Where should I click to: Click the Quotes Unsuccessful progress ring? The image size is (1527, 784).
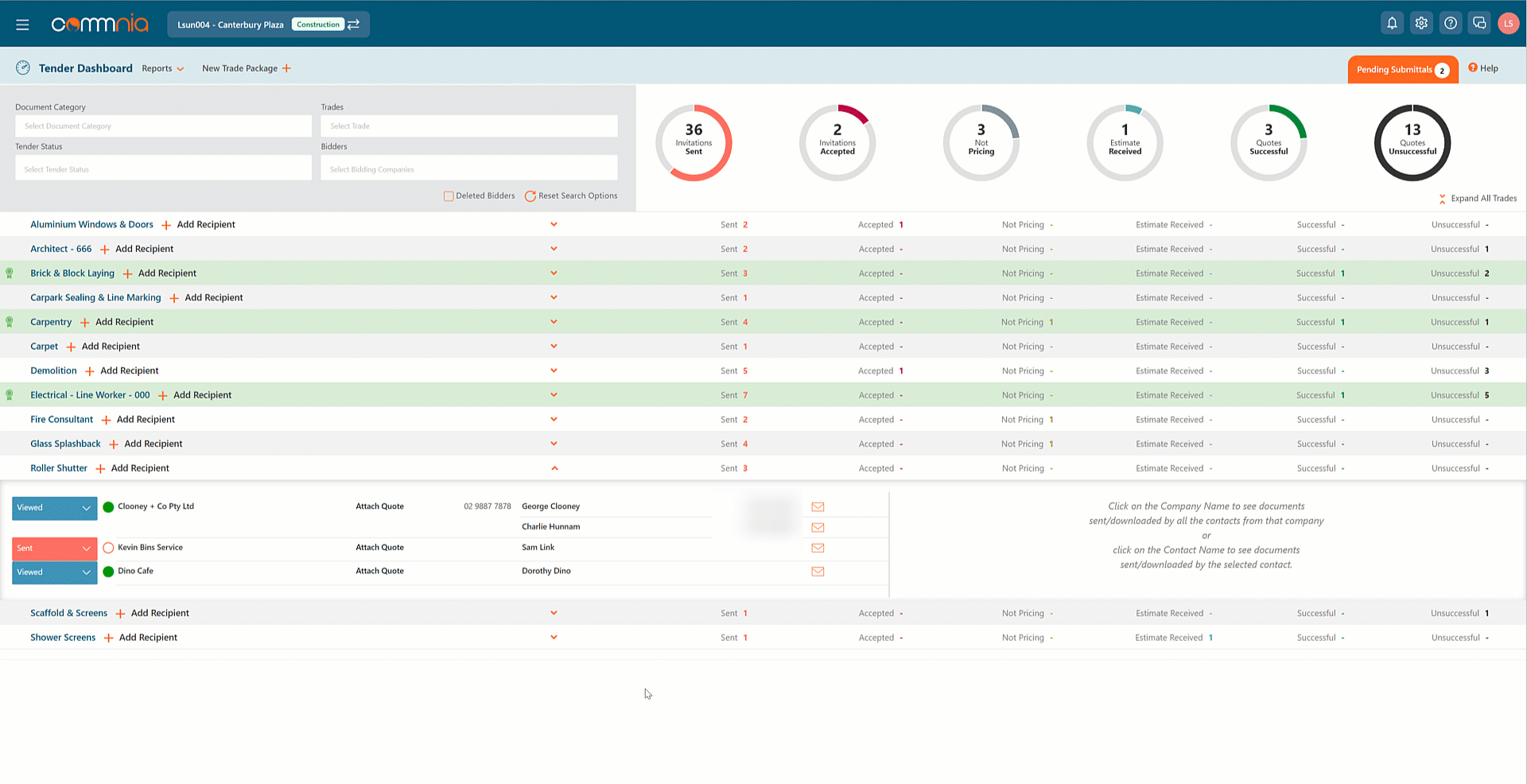1412,142
